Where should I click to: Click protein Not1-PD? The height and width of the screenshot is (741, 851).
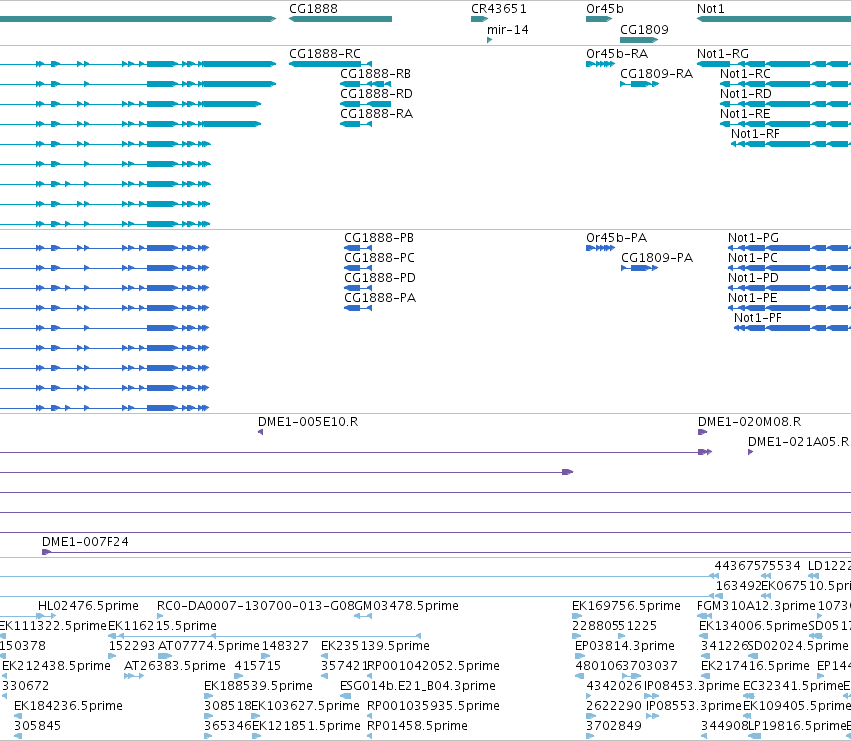coord(789,288)
